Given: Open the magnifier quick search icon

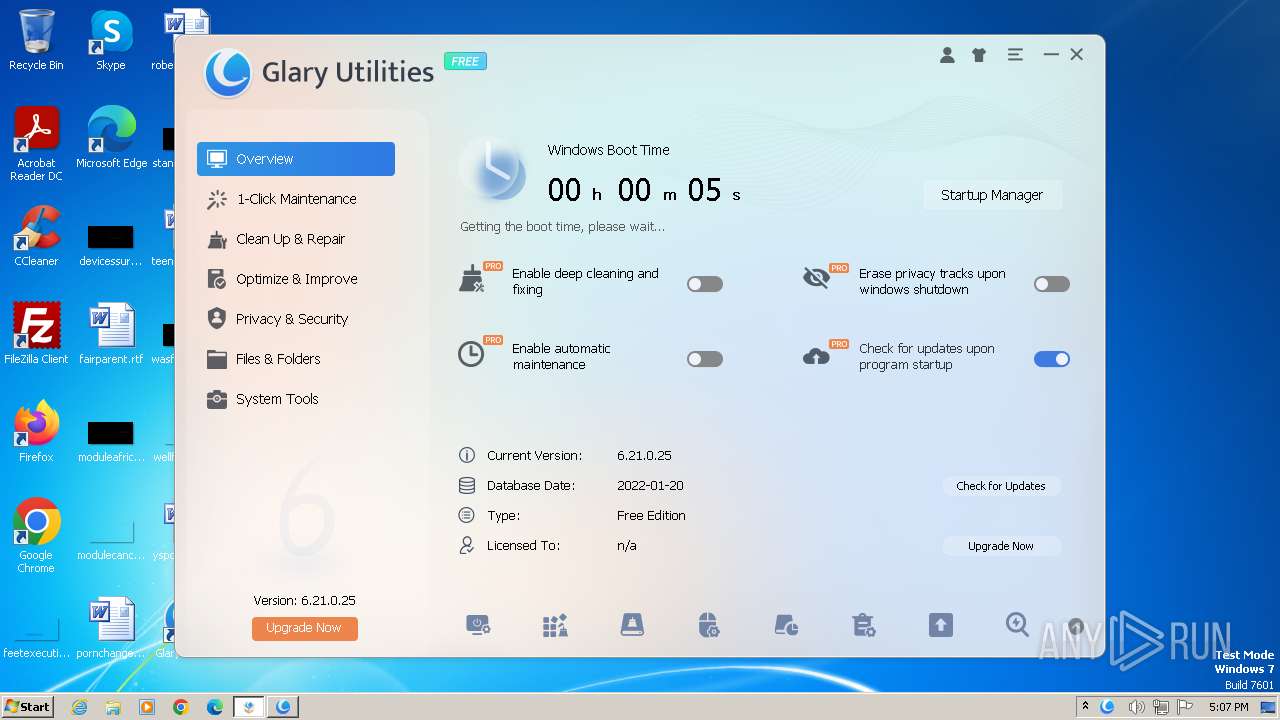Looking at the screenshot, I should pos(1017,625).
